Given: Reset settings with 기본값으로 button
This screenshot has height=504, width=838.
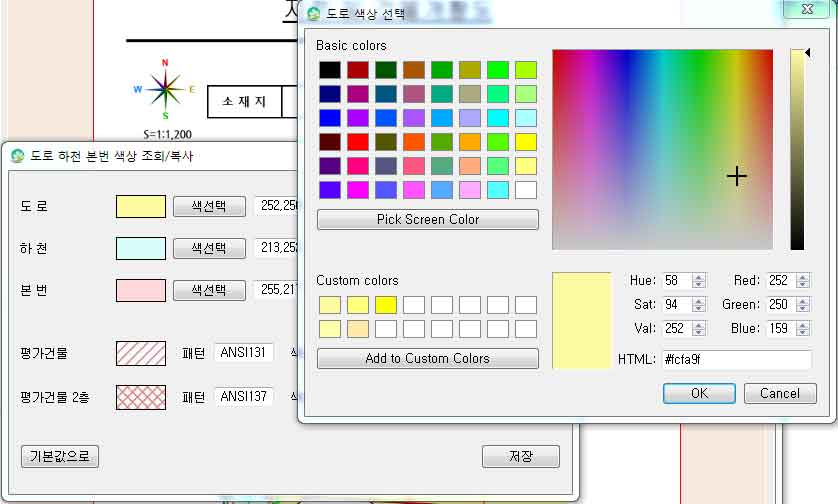Looking at the screenshot, I should click(60, 456).
